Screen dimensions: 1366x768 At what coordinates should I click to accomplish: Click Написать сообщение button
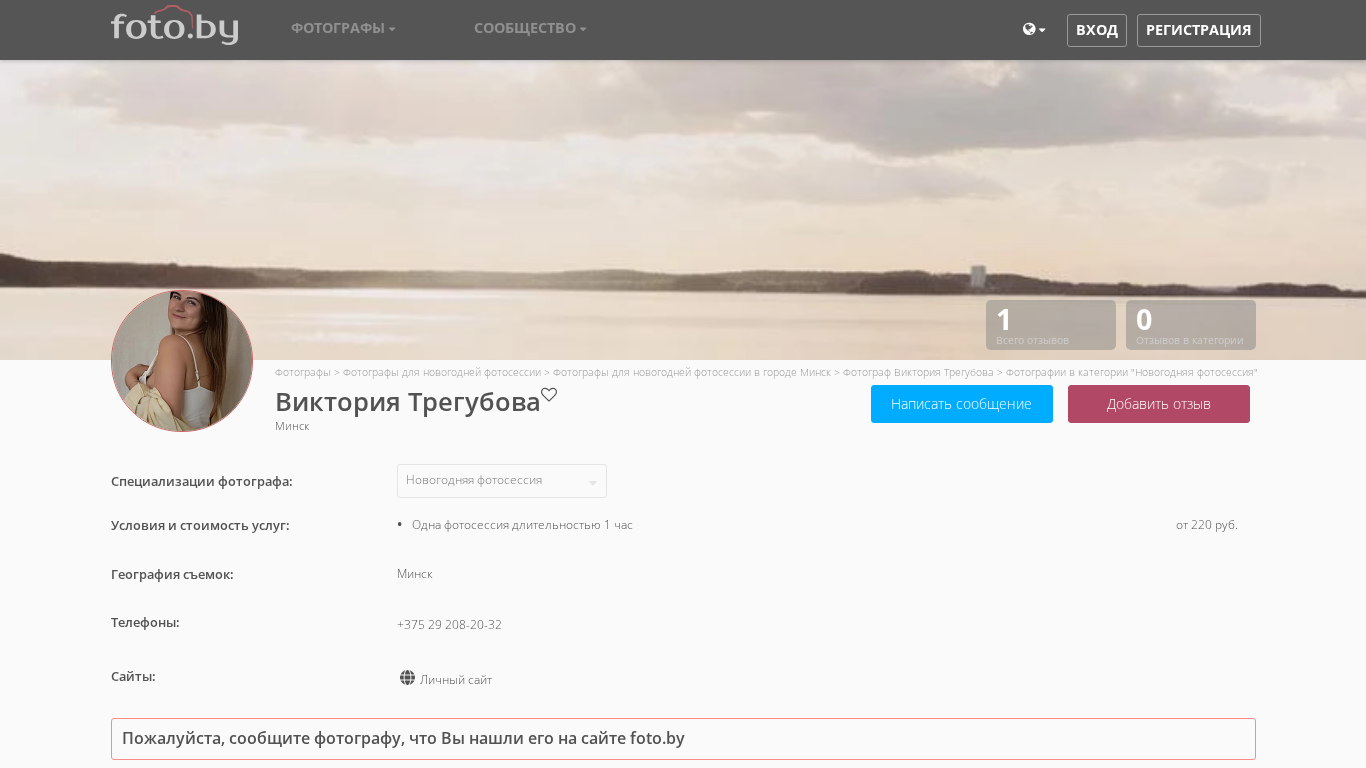point(961,404)
